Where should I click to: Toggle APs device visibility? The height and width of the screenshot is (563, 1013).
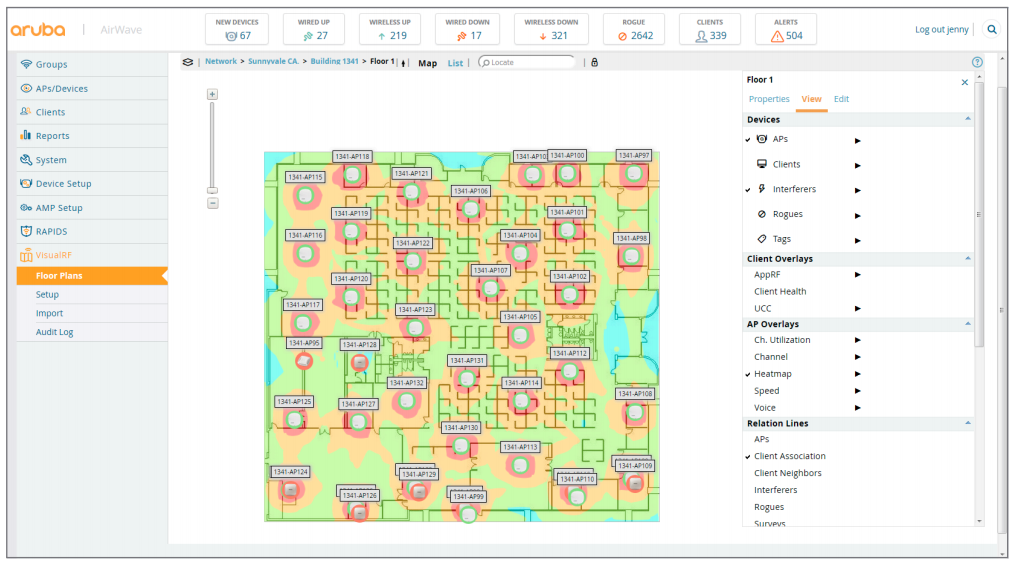click(780, 139)
